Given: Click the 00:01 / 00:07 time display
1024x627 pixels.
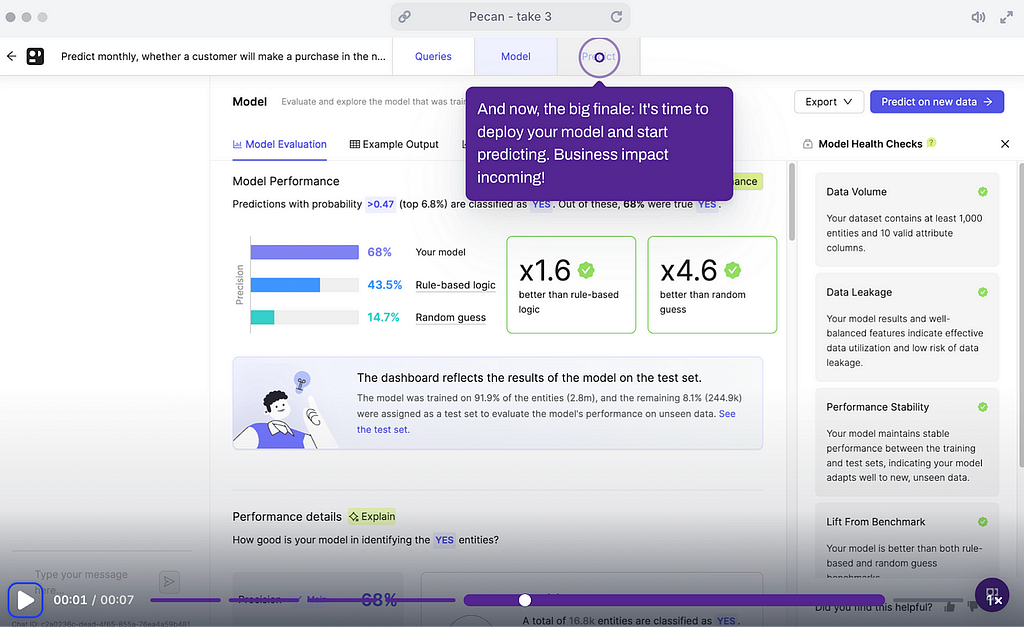Looking at the screenshot, I should (93, 600).
